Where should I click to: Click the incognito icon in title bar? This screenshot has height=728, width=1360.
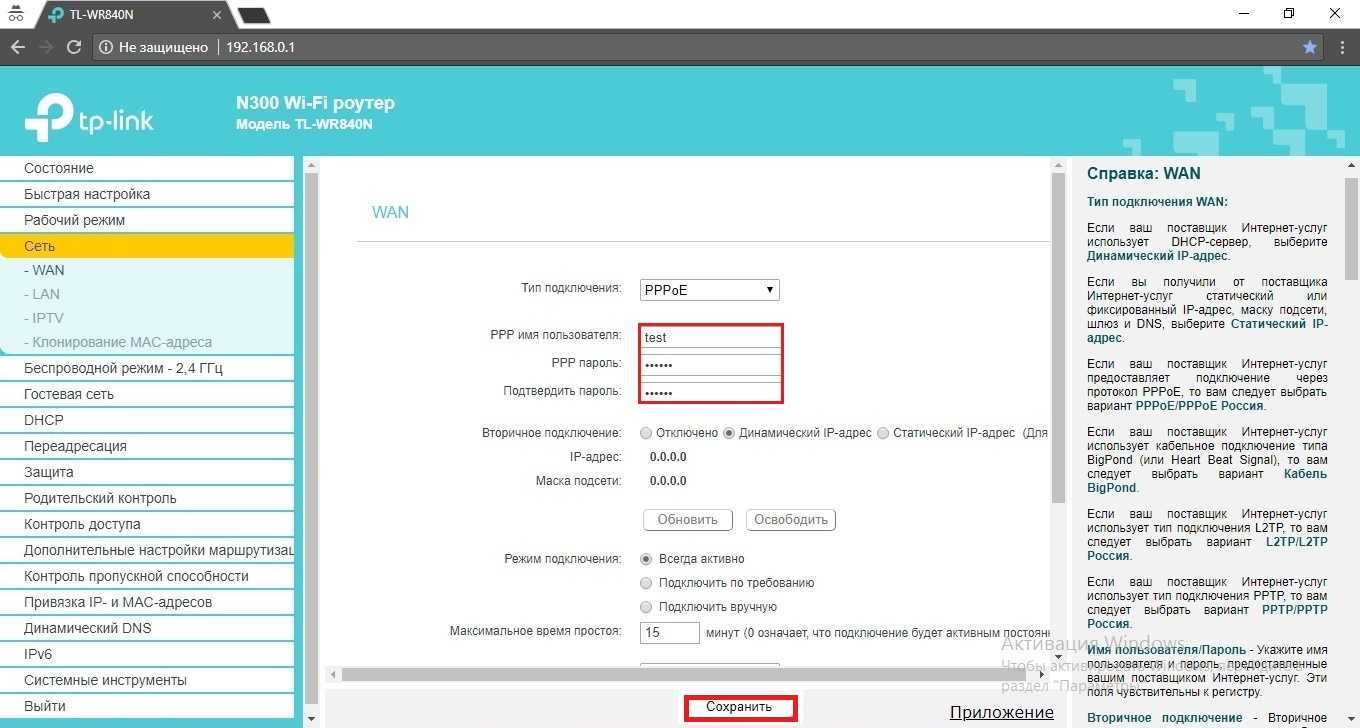point(15,14)
